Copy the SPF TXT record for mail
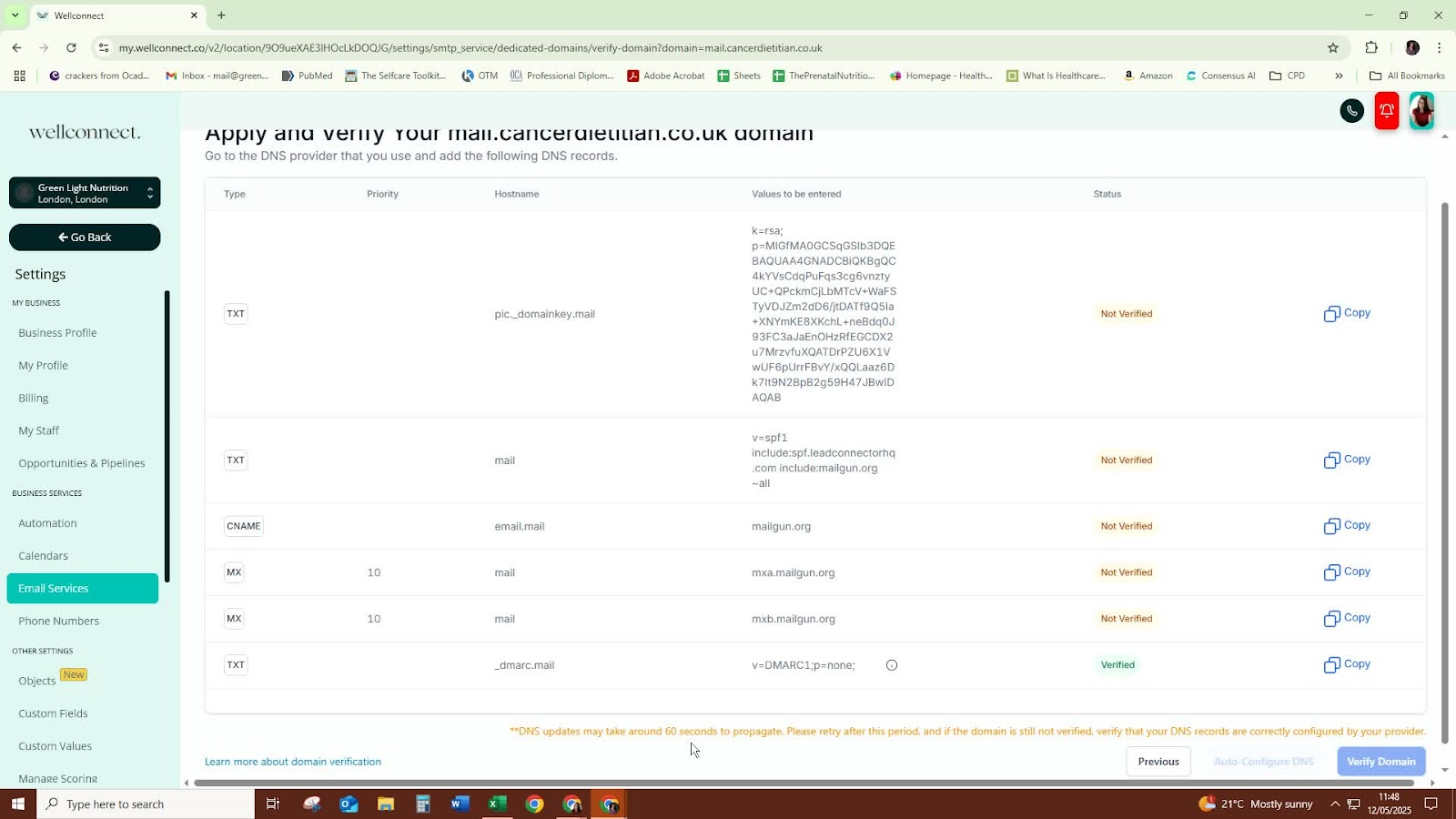 [1347, 460]
